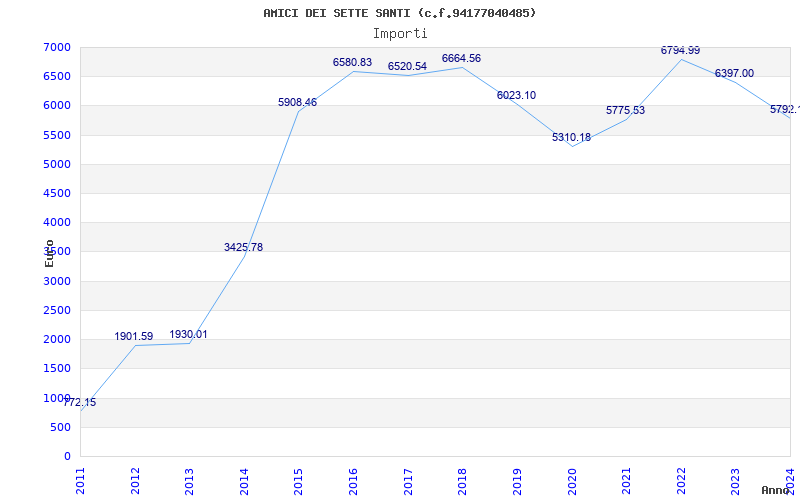
Task: Click the Euro y-axis title
Action: click(x=49, y=253)
